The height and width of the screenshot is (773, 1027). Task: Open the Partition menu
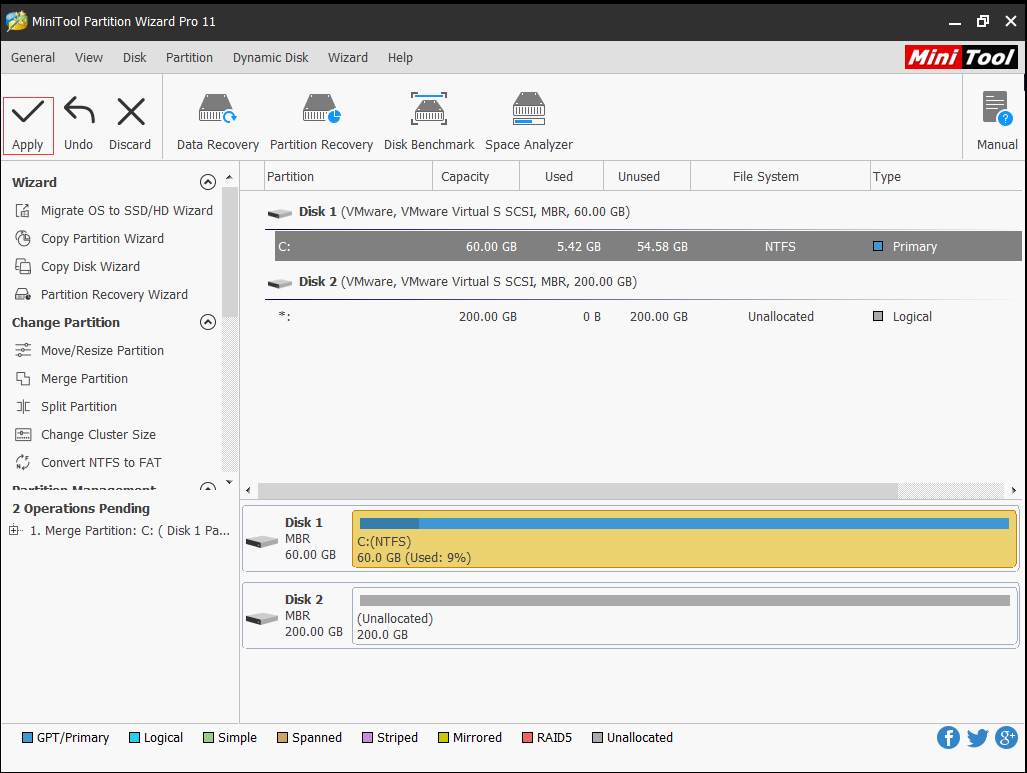(189, 57)
